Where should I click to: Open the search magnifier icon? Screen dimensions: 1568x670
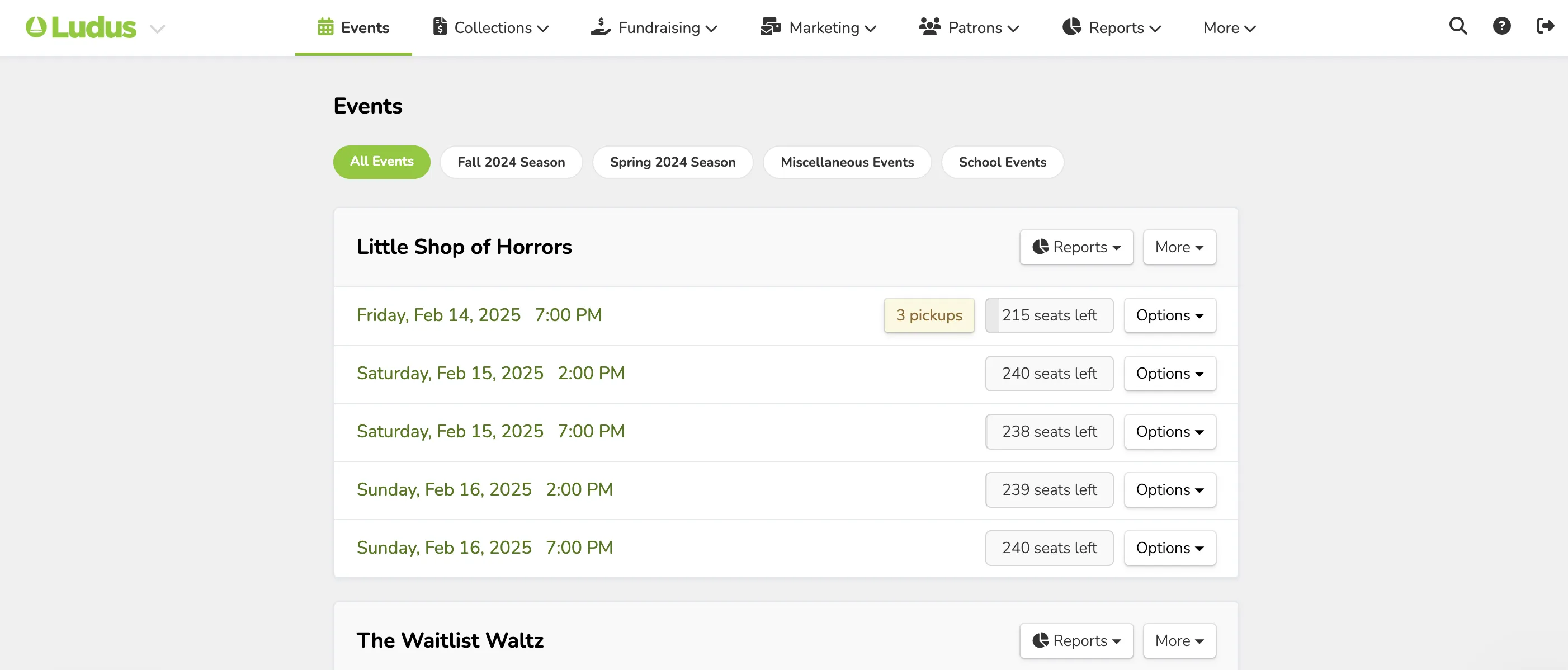(x=1458, y=26)
